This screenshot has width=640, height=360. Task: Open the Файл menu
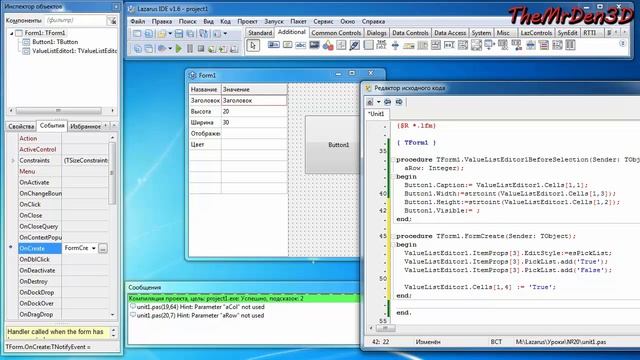click(138, 21)
